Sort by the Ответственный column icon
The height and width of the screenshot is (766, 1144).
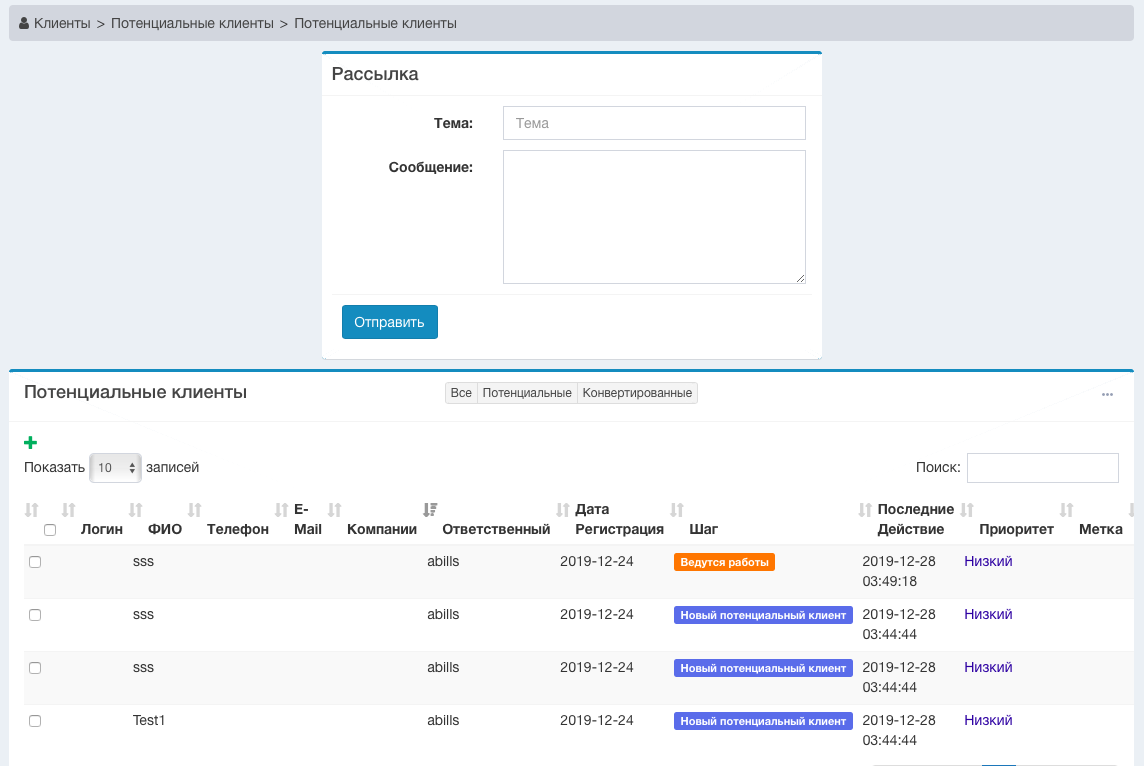click(430, 510)
